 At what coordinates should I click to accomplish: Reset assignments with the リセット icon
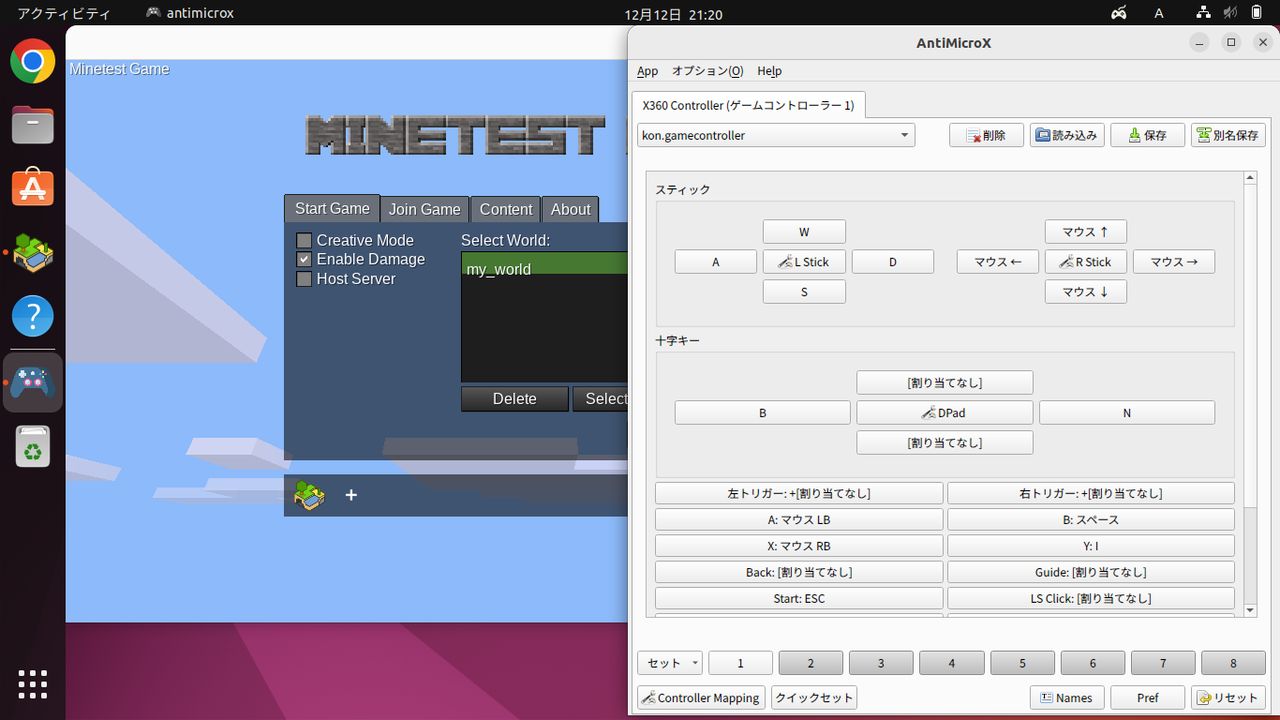(1228, 697)
